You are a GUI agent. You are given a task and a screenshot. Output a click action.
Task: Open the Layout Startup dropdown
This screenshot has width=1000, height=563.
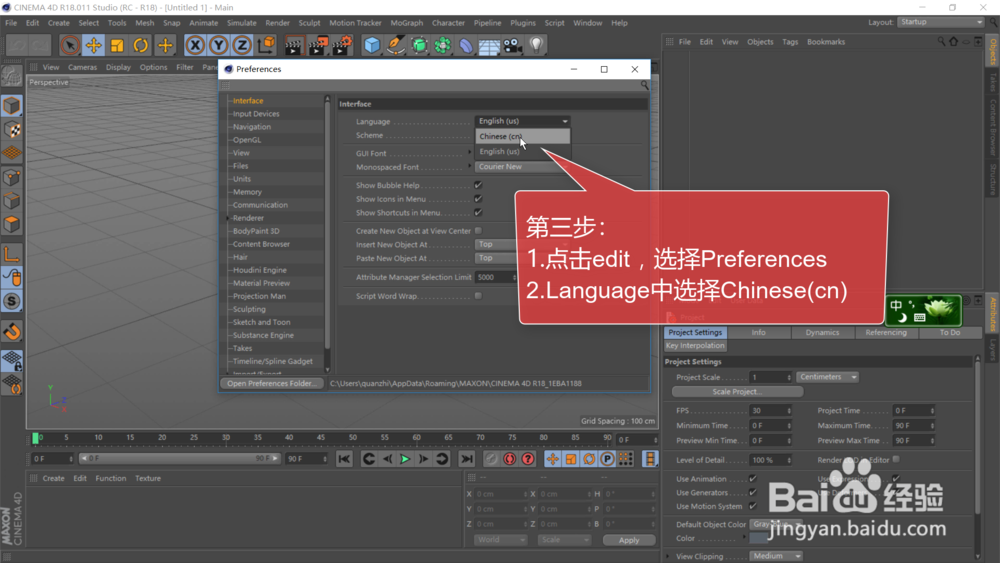941,22
